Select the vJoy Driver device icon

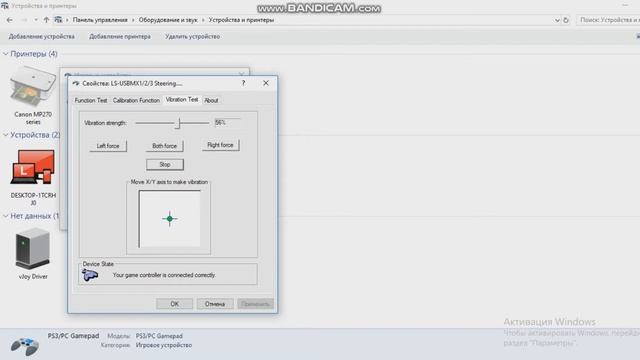pos(33,249)
